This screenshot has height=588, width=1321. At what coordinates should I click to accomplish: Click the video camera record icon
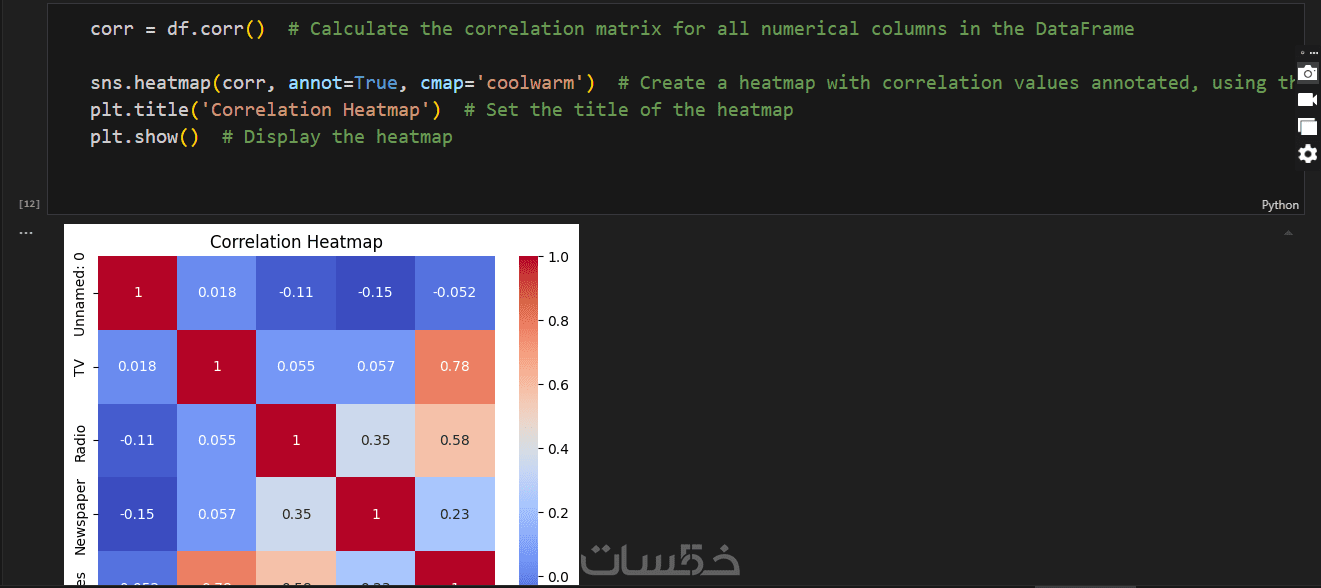click(1307, 100)
